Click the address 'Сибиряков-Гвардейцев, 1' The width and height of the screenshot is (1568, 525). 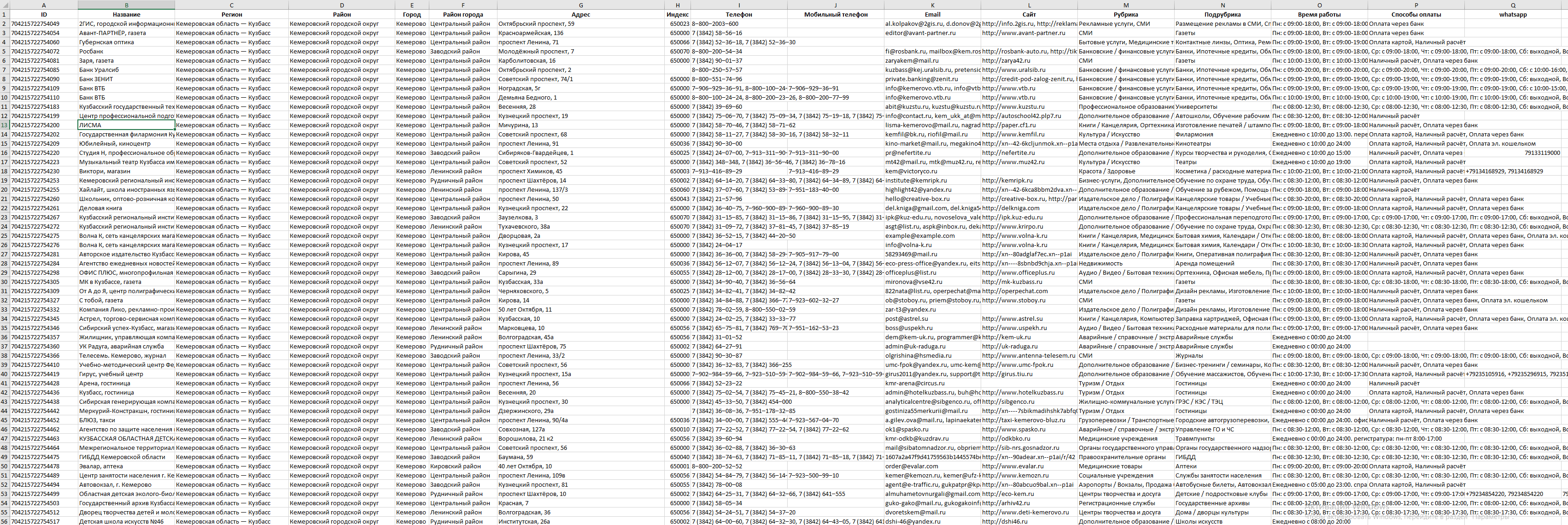(580, 153)
